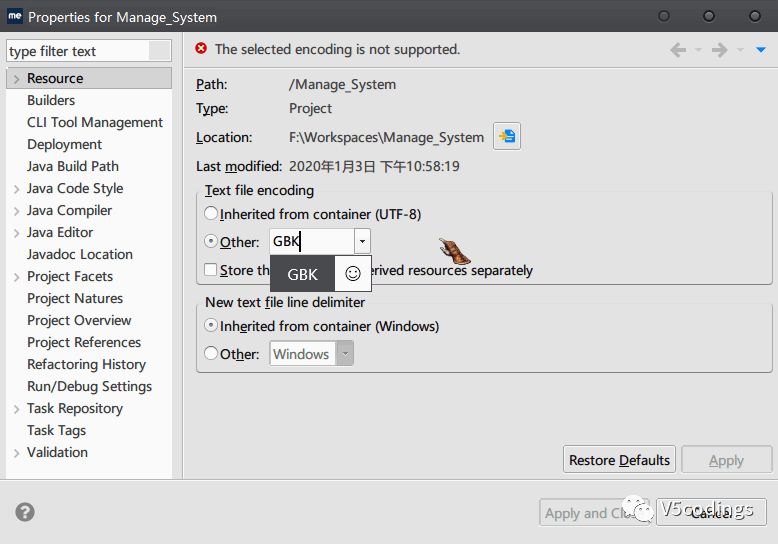Expand the Java Code Style tree node
778x544 pixels.
click(17, 189)
